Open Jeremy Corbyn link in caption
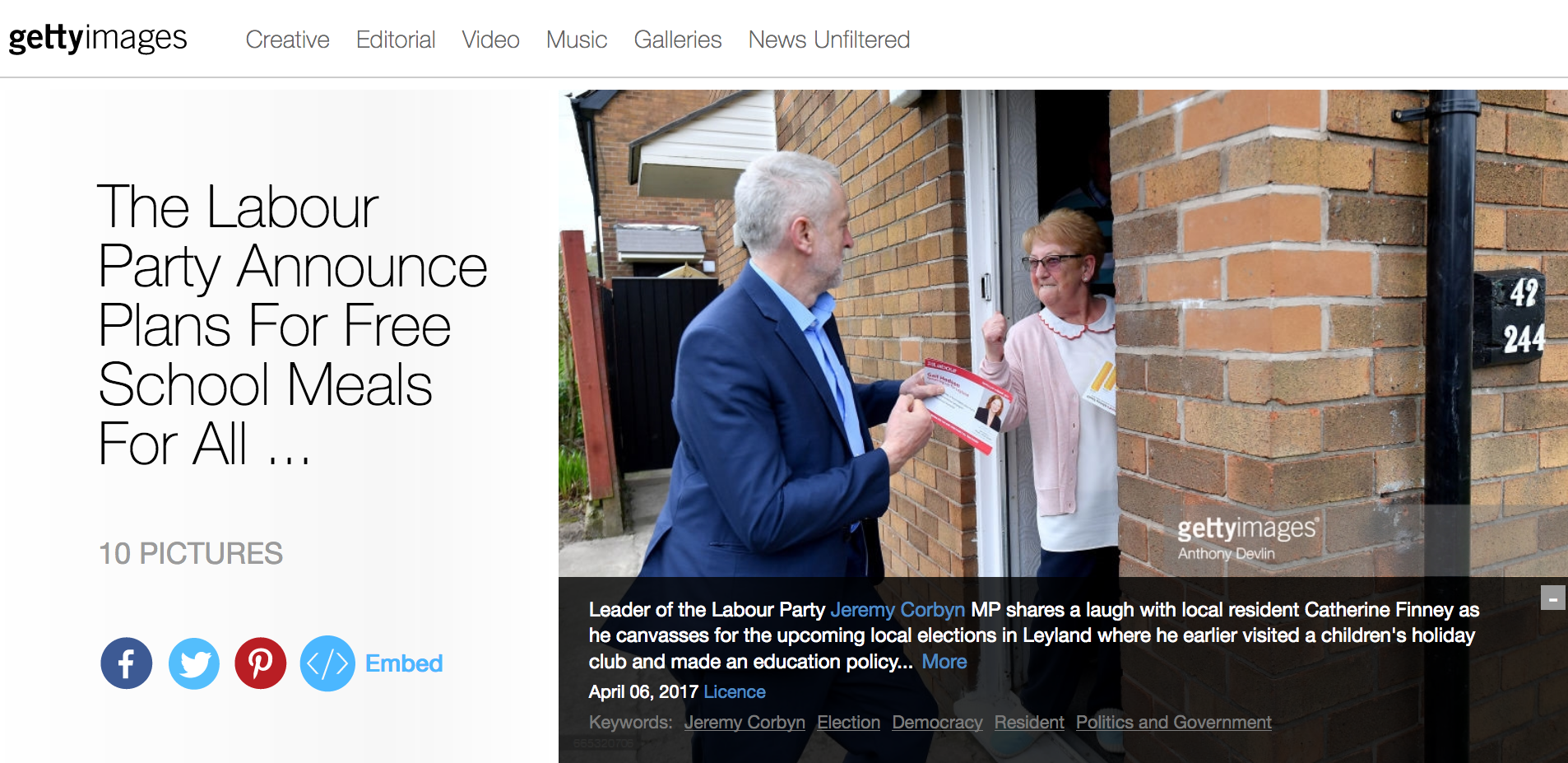 point(898,610)
